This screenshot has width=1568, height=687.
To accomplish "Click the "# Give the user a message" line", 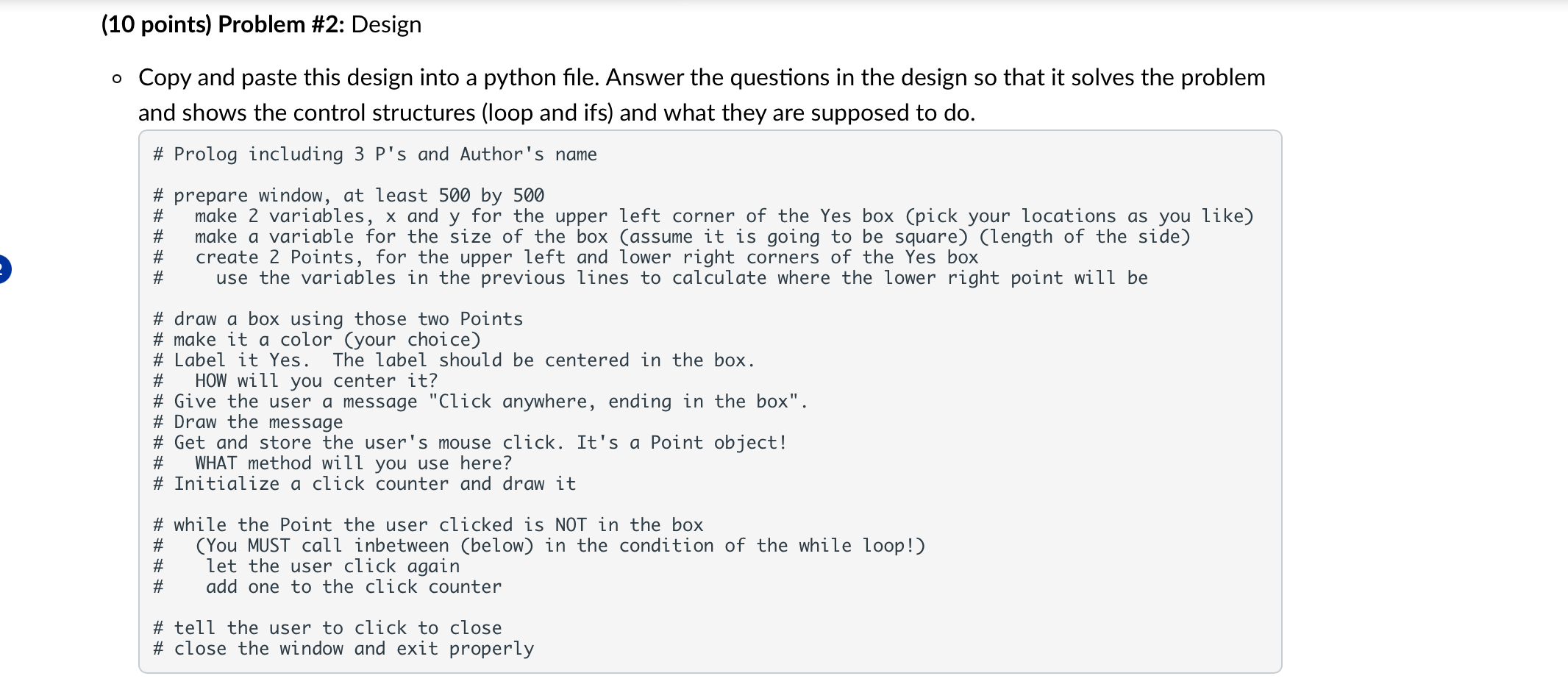I will pos(480,402).
